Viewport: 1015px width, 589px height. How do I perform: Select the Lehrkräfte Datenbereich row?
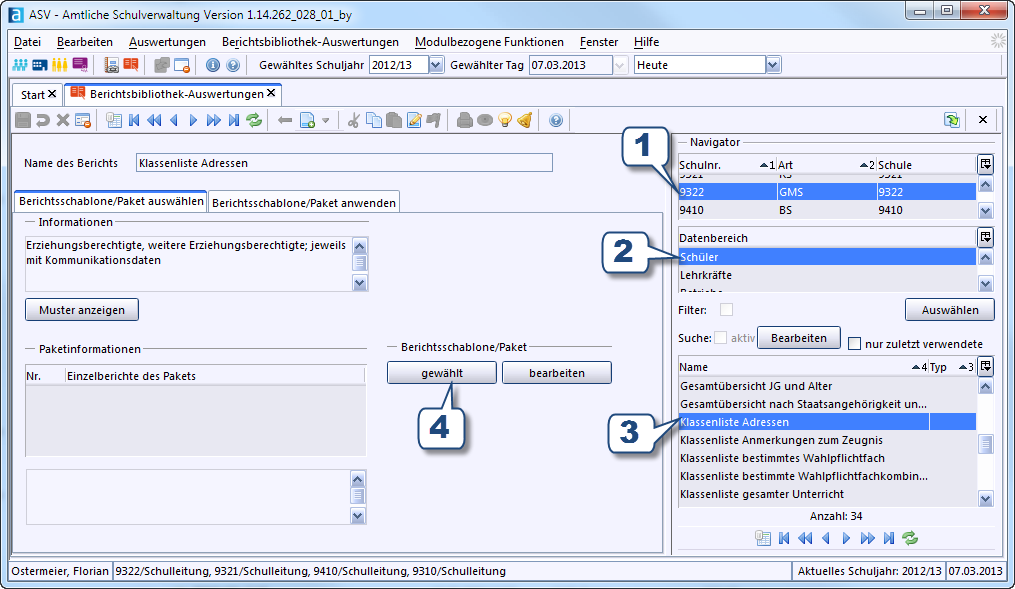point(827,275)
